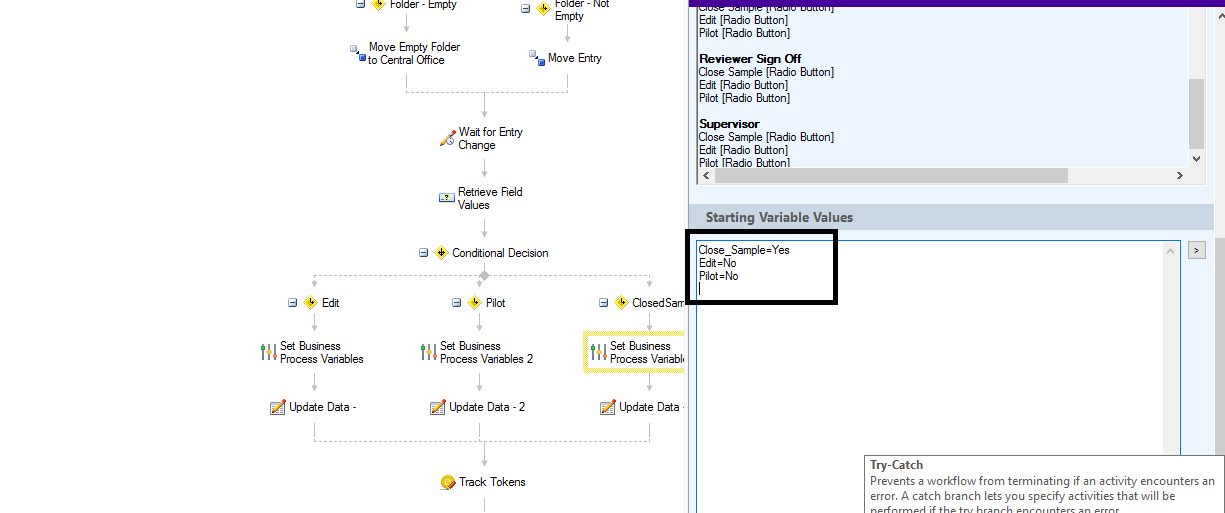Click the field list's vertical scrollbar thumb
Screen dimensions: 1225x513
[1197, 114]
